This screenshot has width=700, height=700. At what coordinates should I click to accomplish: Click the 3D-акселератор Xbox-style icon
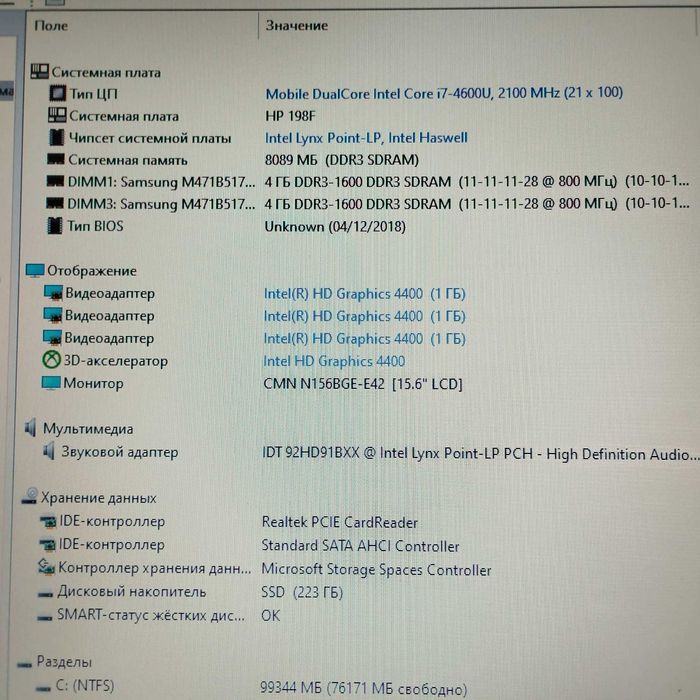click(x=51, y=359)
